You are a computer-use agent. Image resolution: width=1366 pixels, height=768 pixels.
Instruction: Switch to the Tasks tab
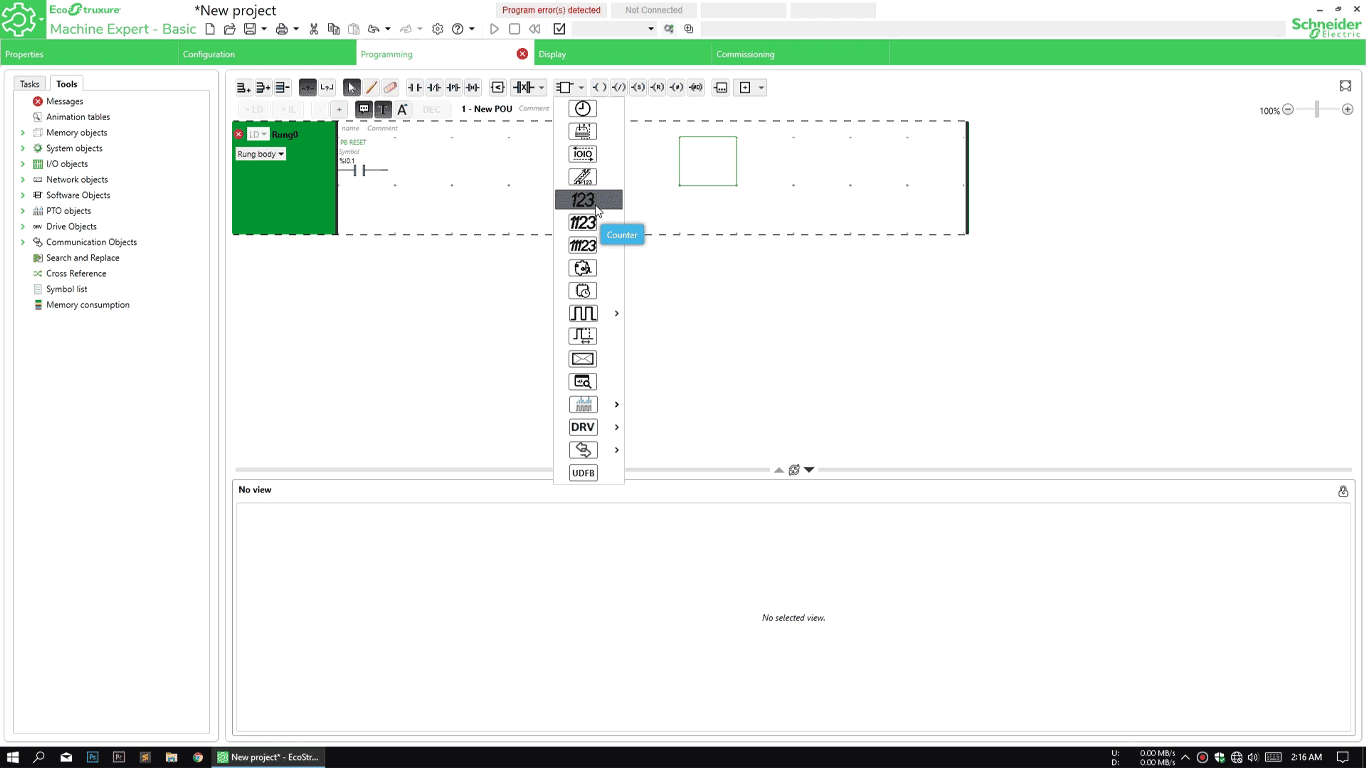click(29, 84)
